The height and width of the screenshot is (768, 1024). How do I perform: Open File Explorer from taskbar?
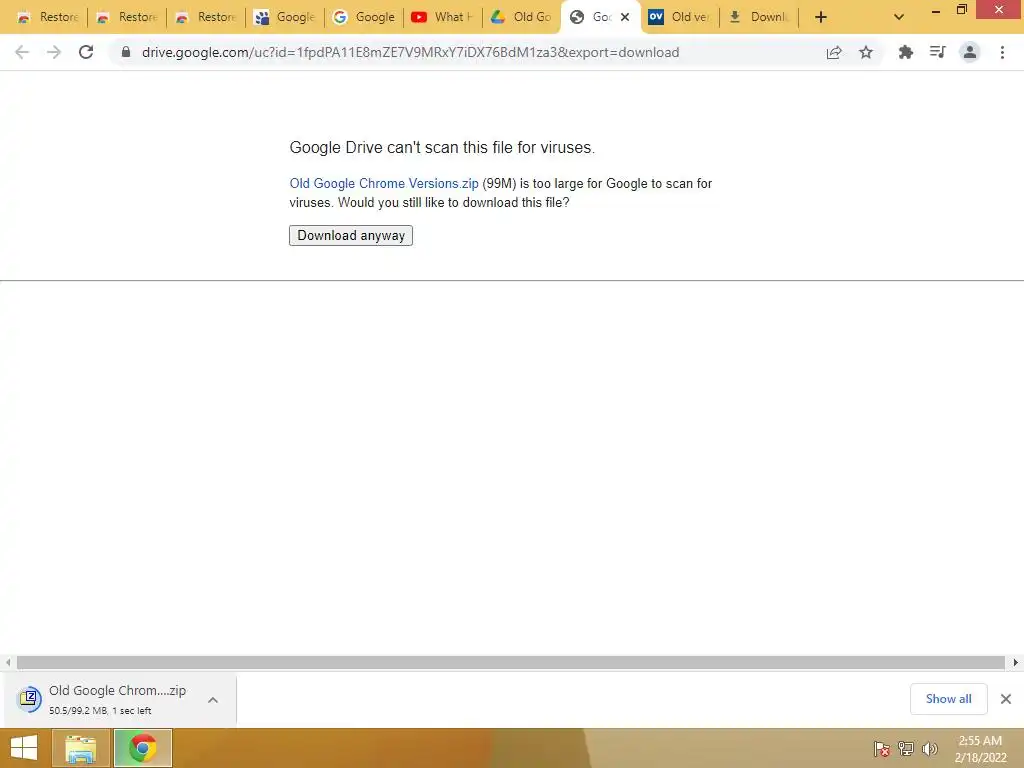[x=80, y=748]
